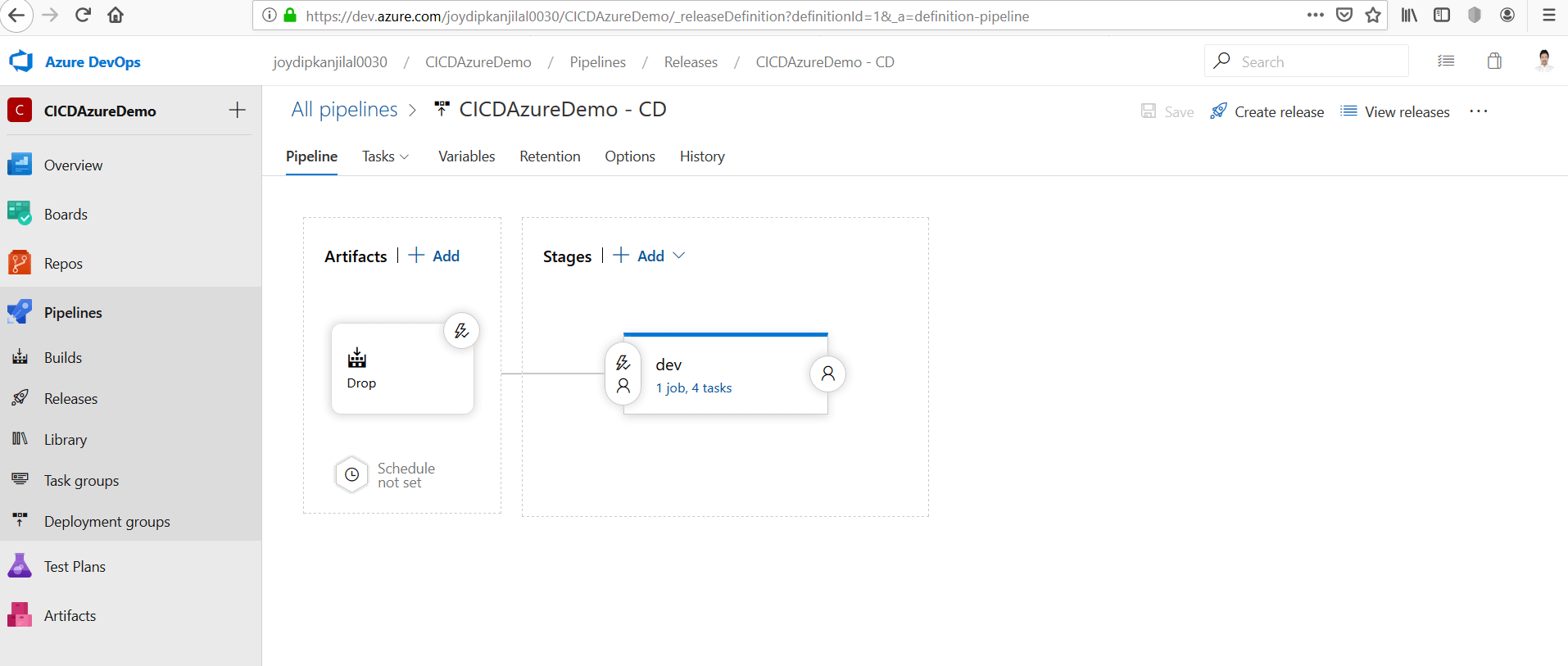Viewport: 1568px width, 666px height.
Task: Click the Schedule not set label
Action: click(406, 475)
